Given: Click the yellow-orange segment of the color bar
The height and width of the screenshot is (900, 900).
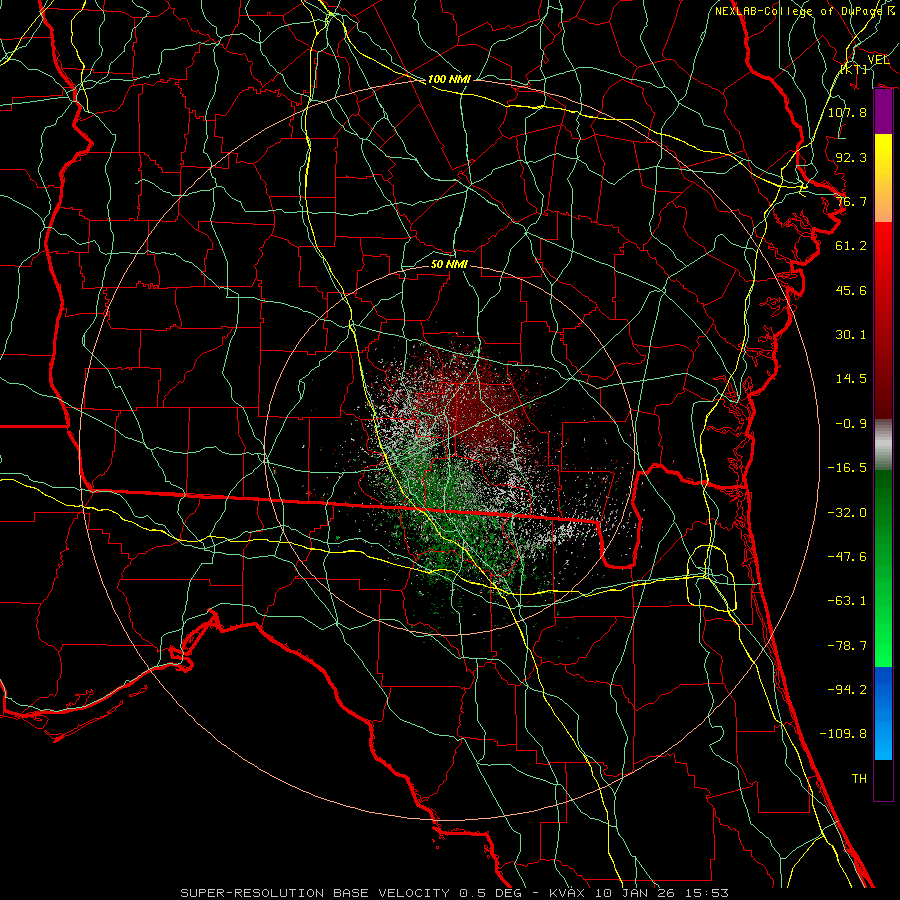Looking at the screenshot, I should pos(883,178).
